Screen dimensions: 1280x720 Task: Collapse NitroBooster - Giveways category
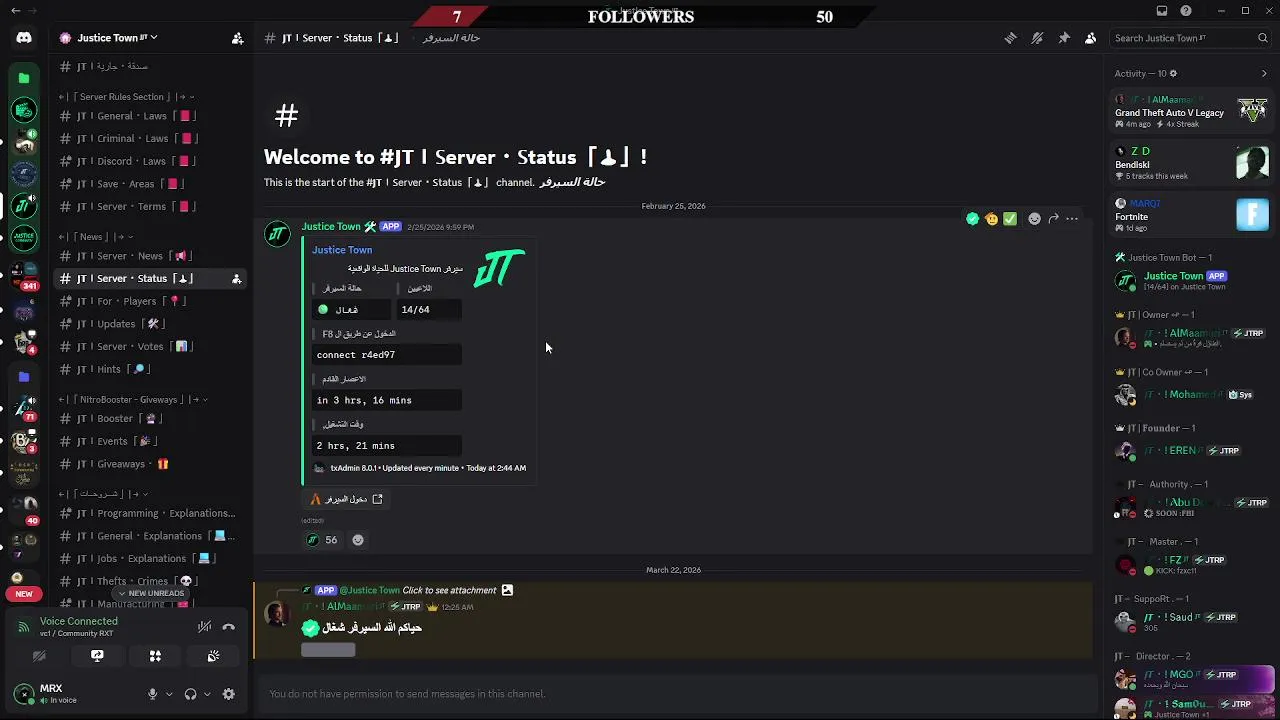[134, 400]
